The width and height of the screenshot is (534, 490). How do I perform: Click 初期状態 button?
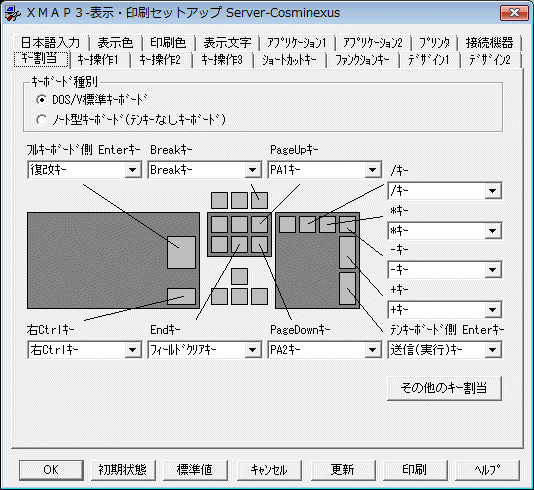[123, 470]
